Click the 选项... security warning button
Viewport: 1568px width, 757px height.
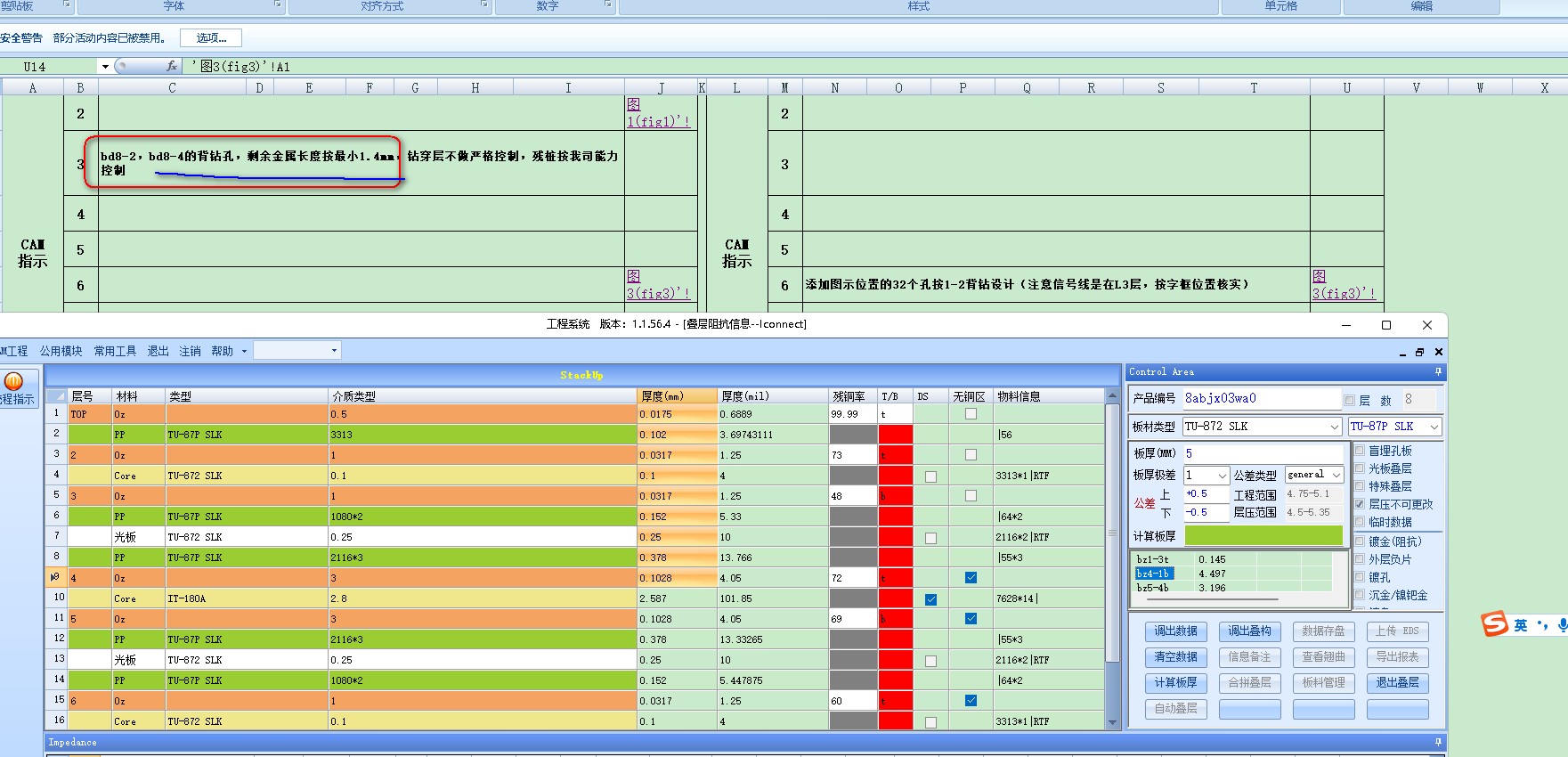click(x=211, y=37)
